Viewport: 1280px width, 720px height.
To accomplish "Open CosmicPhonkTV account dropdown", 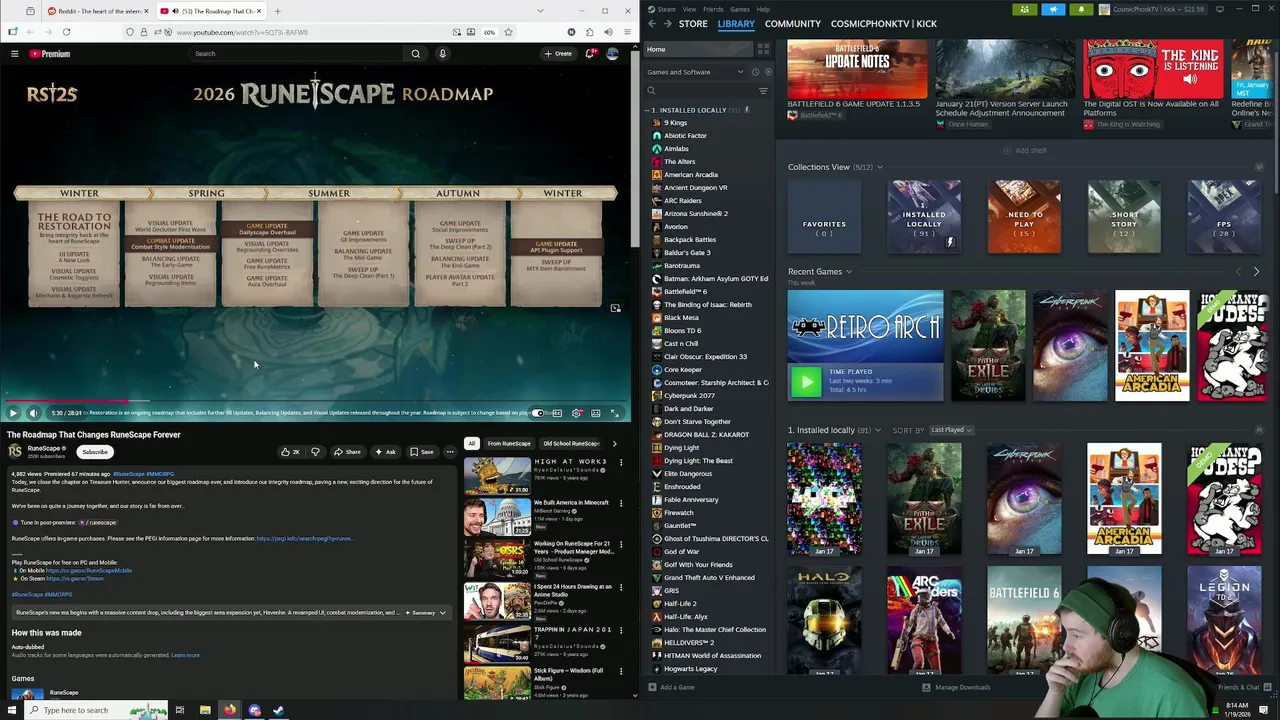I will [1152, 9].
